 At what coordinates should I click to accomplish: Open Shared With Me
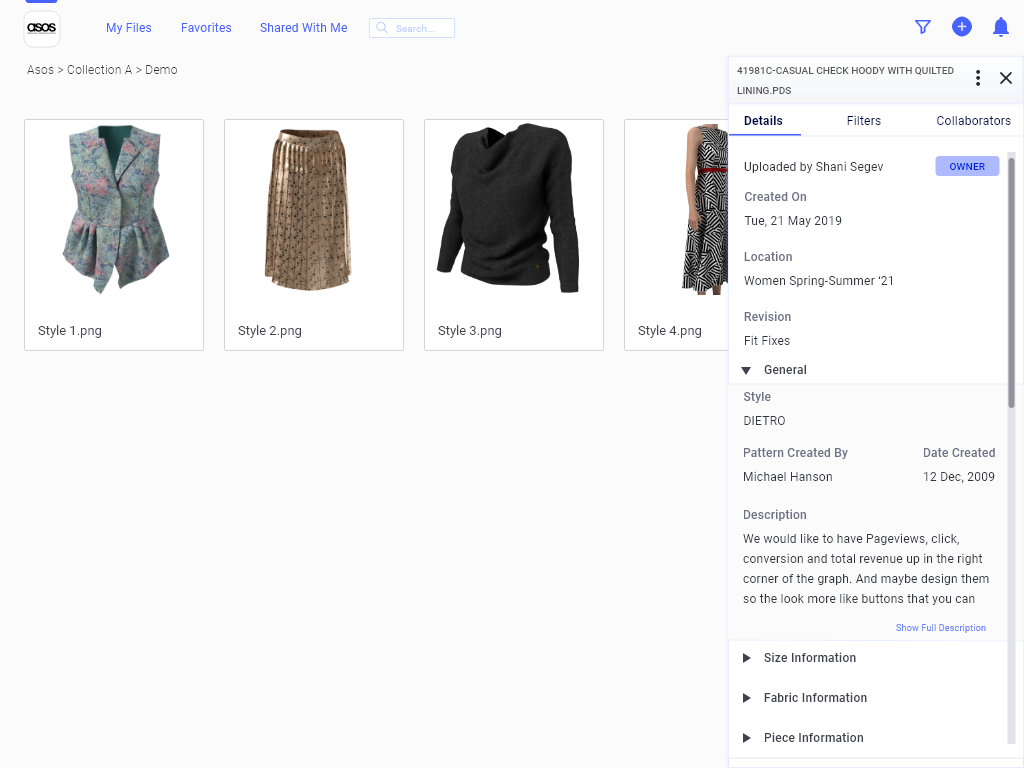(x=303, y=28)
